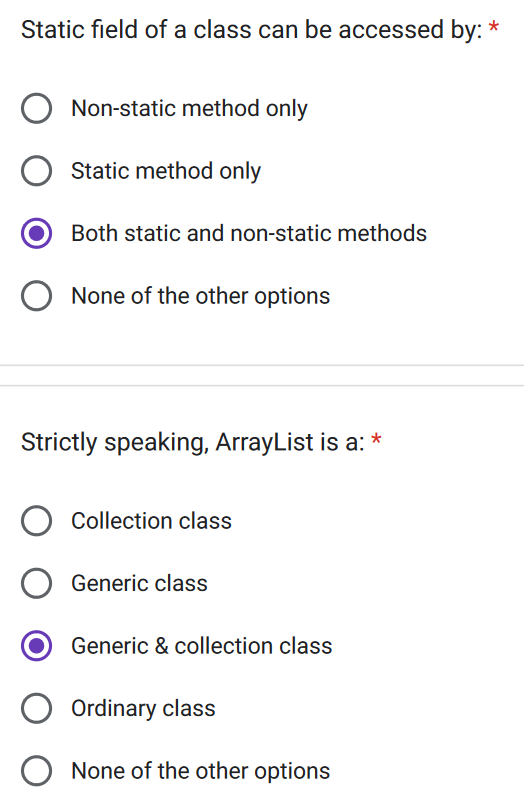Pick the 'None of the other options' radio for the ArrayList question
This screenshot has width=524, height=804.
click(x=36, y=771)
